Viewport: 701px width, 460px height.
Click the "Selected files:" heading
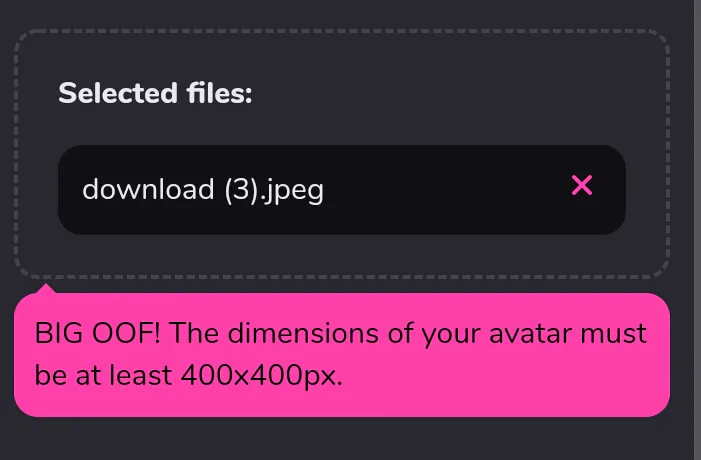click(x=155, y=94)
